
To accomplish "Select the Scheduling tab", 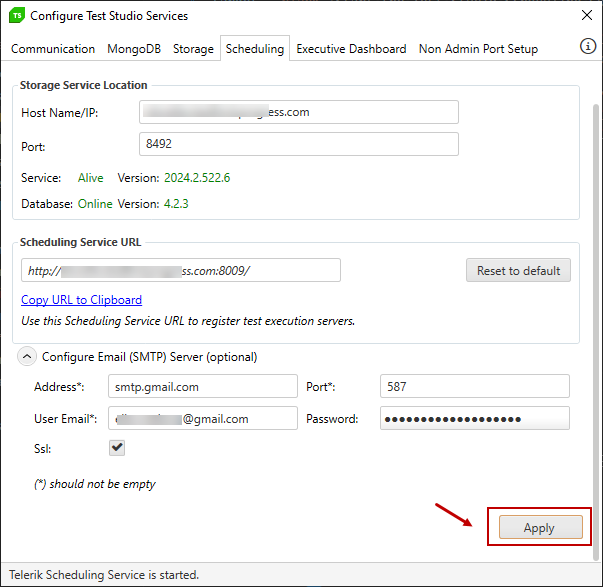I will (255, 48).
